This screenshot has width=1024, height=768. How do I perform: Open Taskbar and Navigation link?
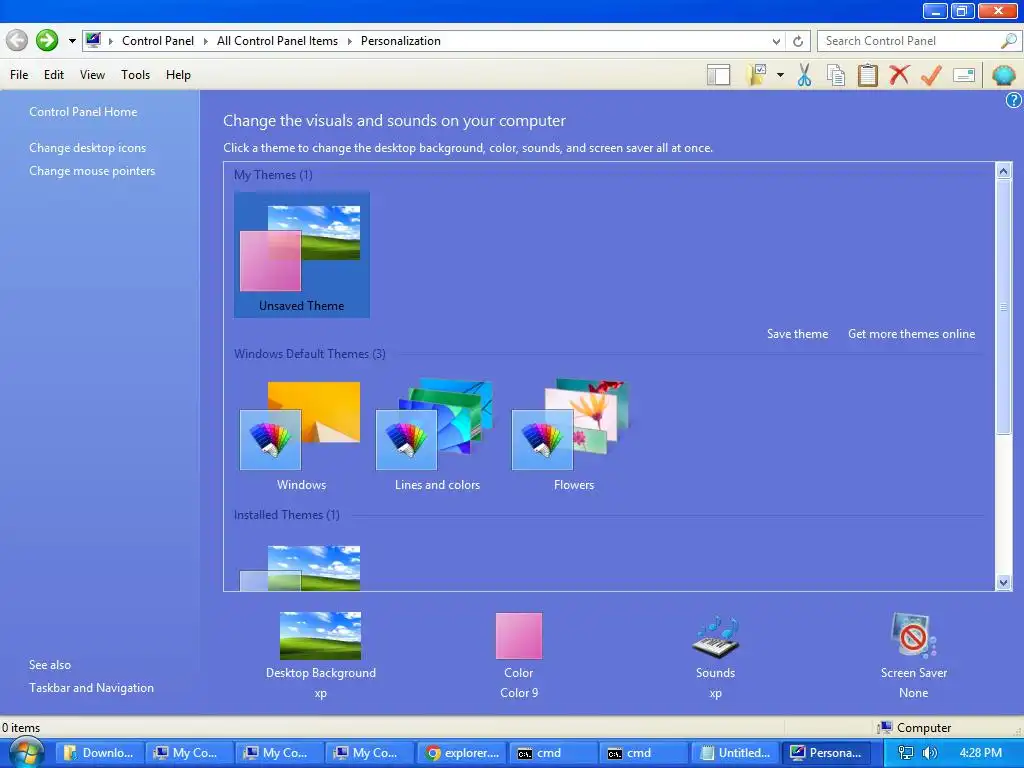coord(91,688)
